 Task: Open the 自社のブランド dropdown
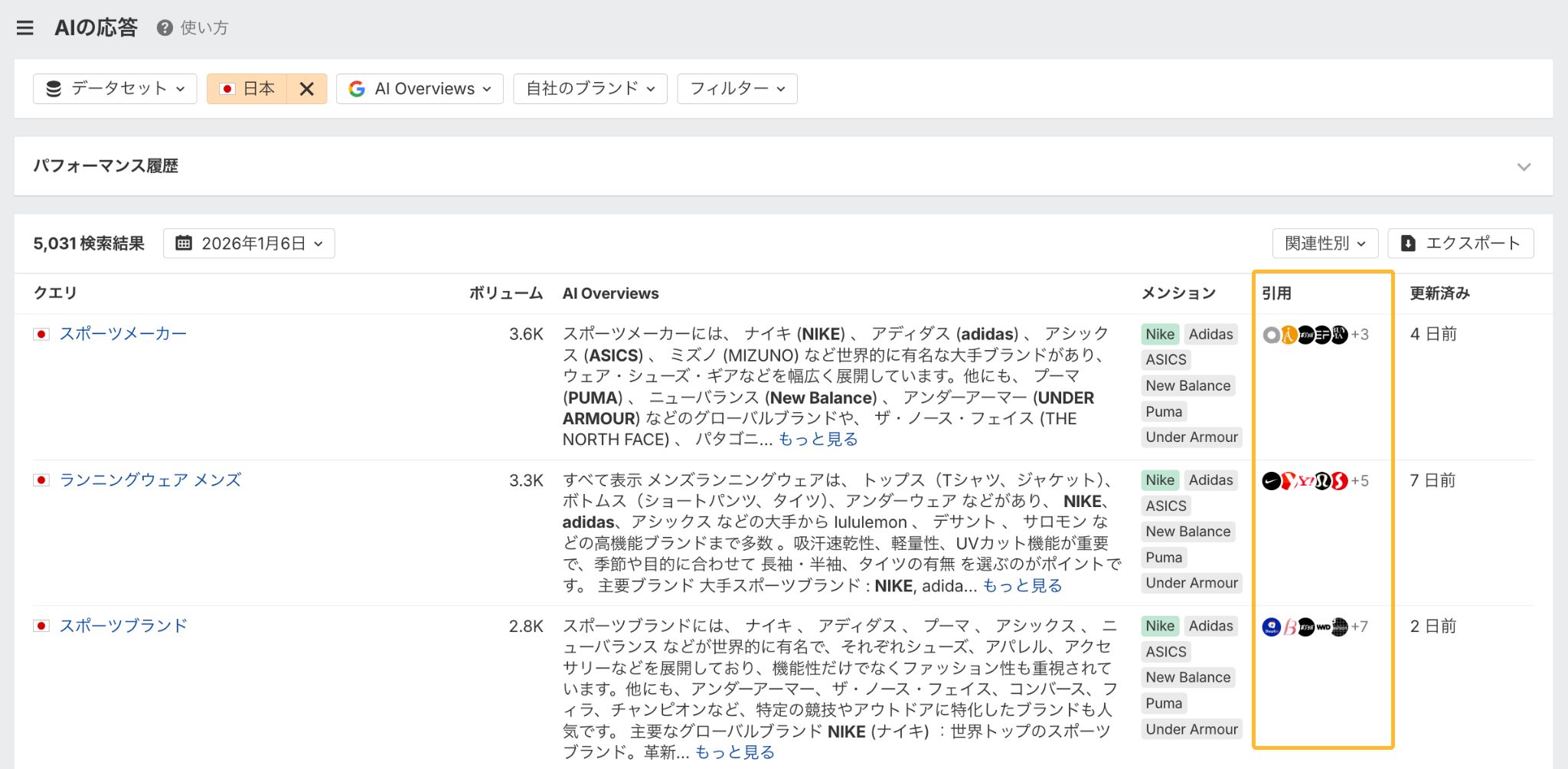(x=590, y=89)
